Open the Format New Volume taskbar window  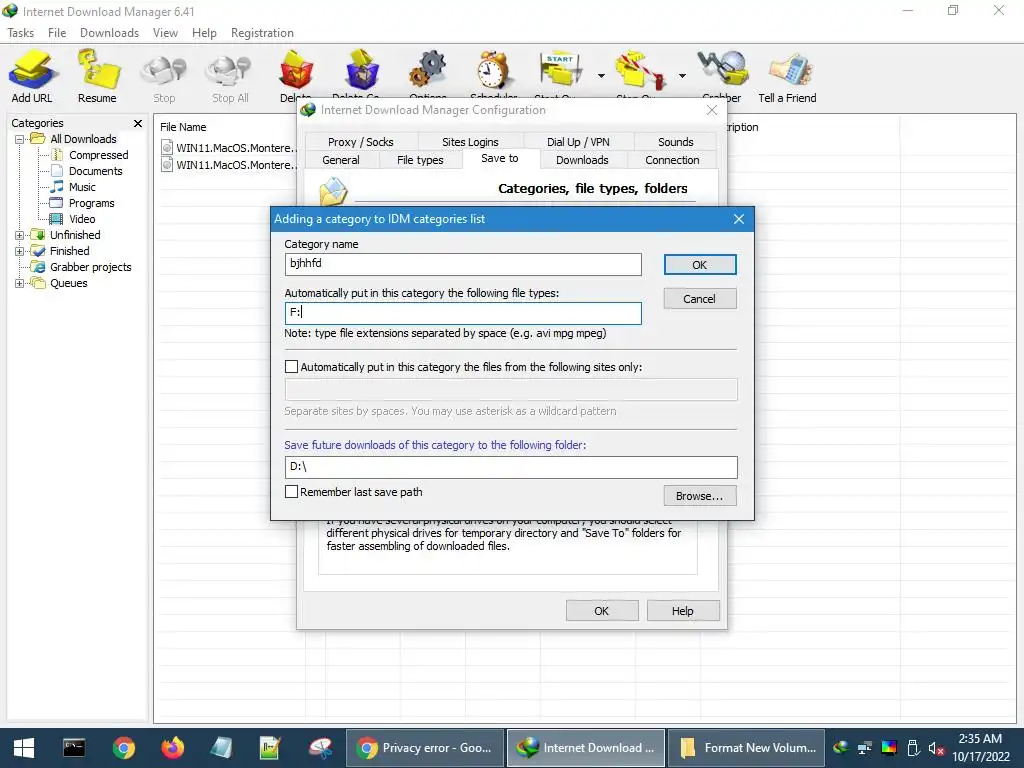747,748
